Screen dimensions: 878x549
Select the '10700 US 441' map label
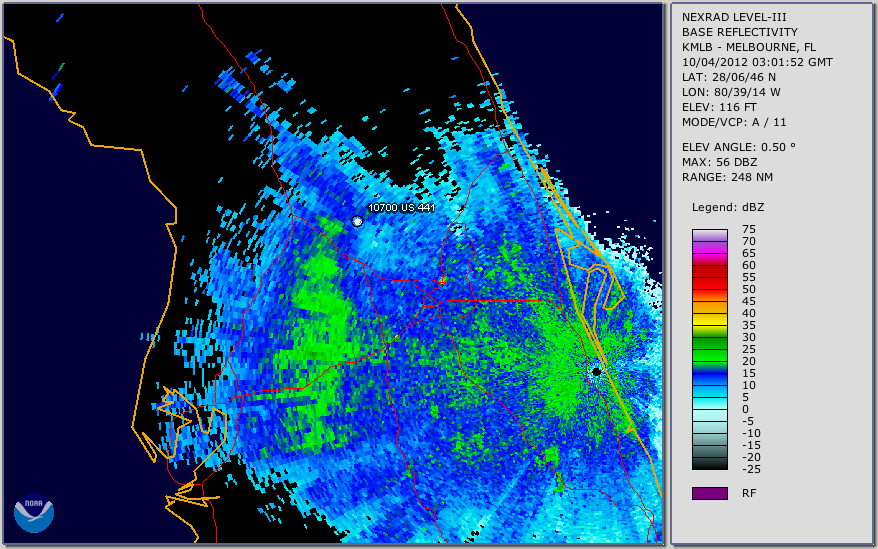(401, 208)
